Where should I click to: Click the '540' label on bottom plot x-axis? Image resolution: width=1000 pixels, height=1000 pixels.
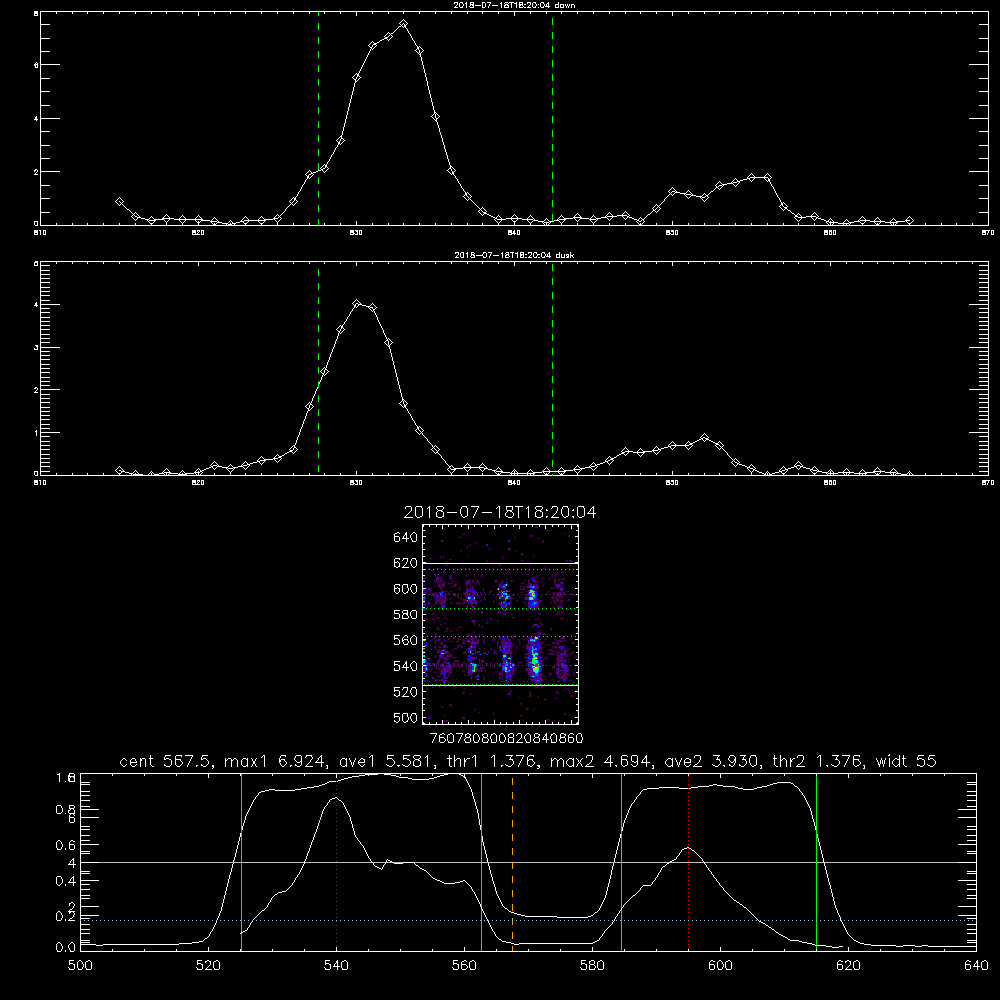(x=336, y=966)
